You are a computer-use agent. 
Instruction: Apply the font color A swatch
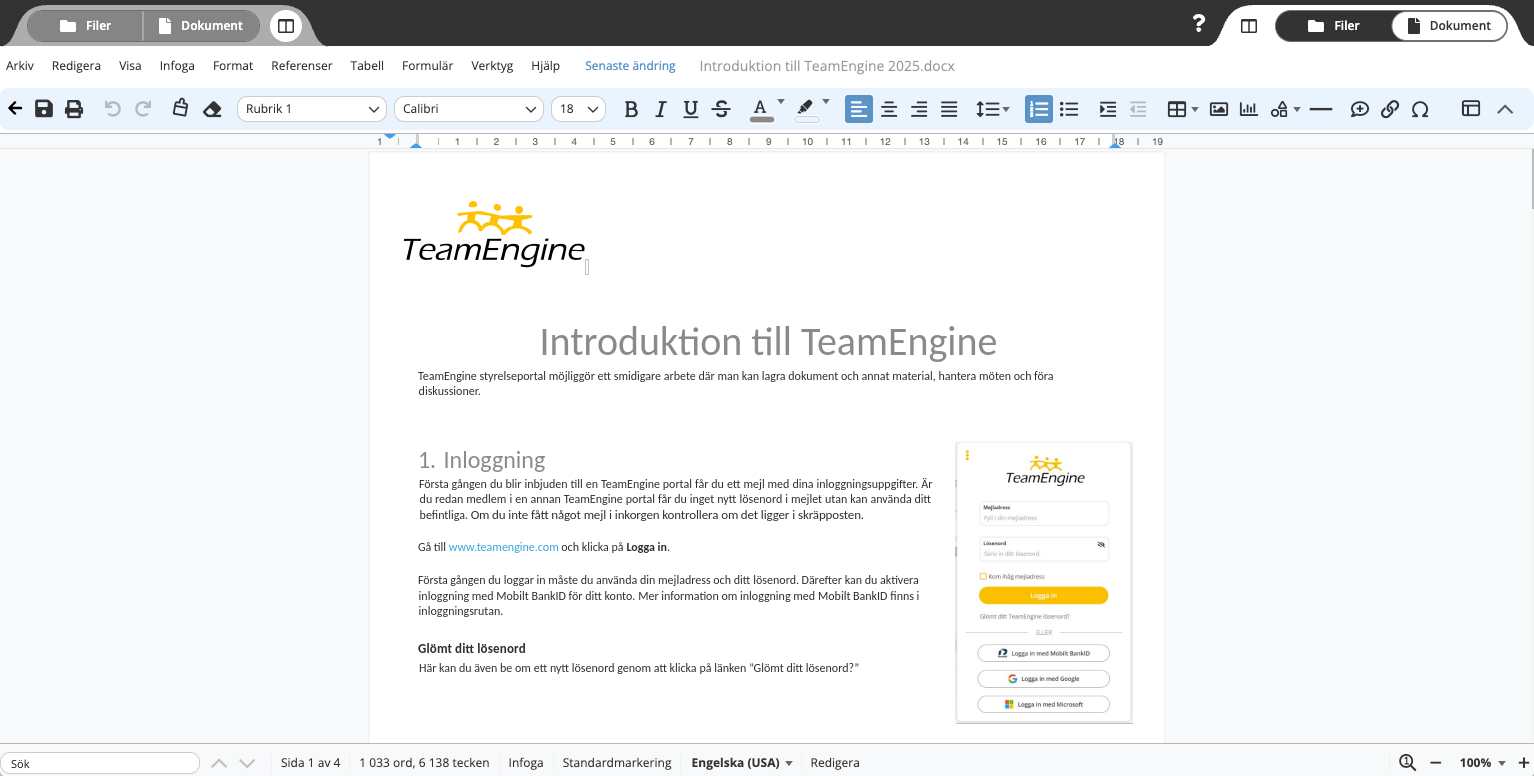(x=761, y=109)
